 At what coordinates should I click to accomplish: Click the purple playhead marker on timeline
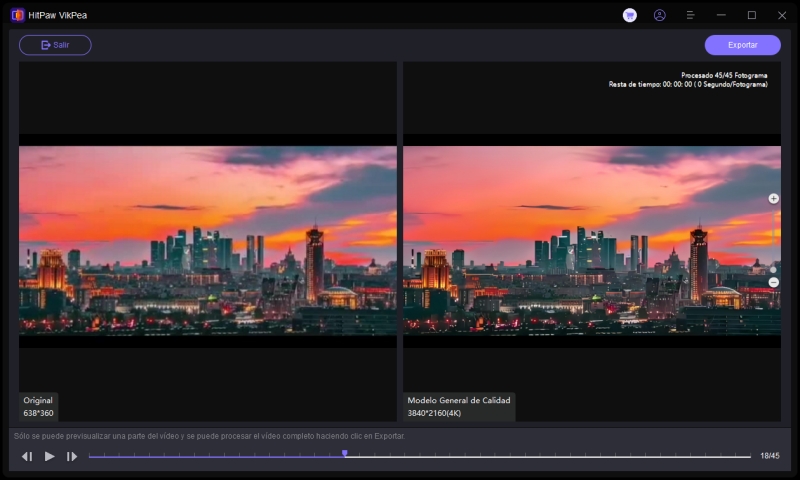(x=345, y=454)
